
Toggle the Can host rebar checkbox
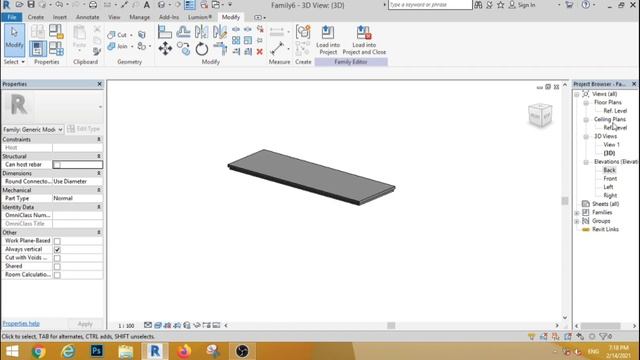(x=57, y=164)
